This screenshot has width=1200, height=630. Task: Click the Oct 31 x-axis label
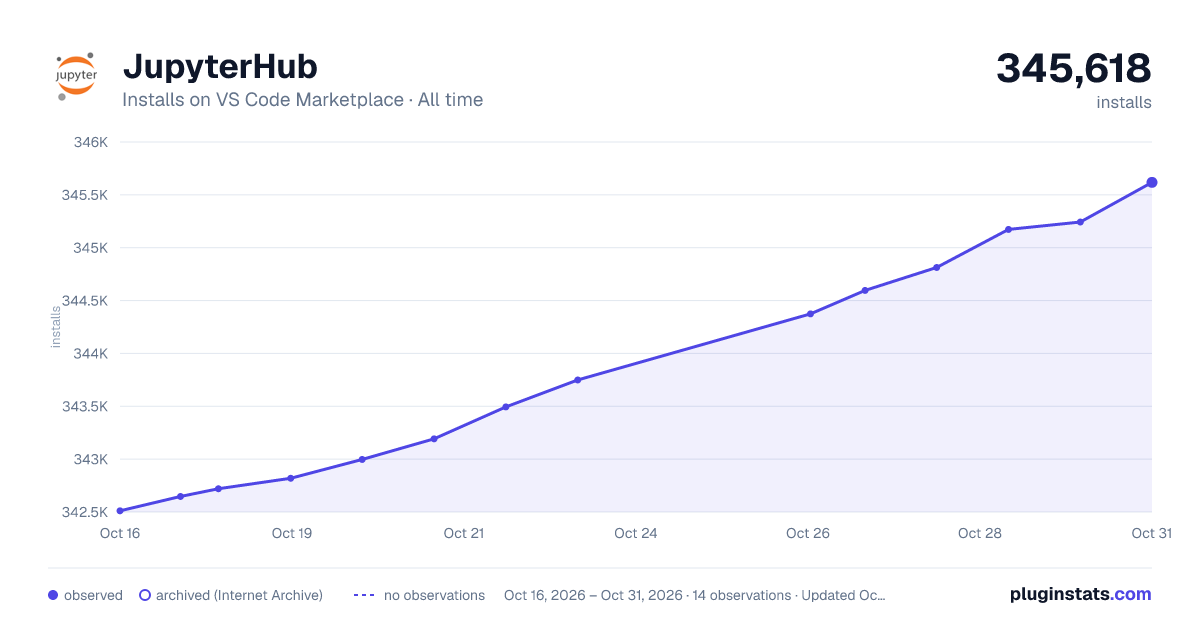click(x=1152, y=533)
